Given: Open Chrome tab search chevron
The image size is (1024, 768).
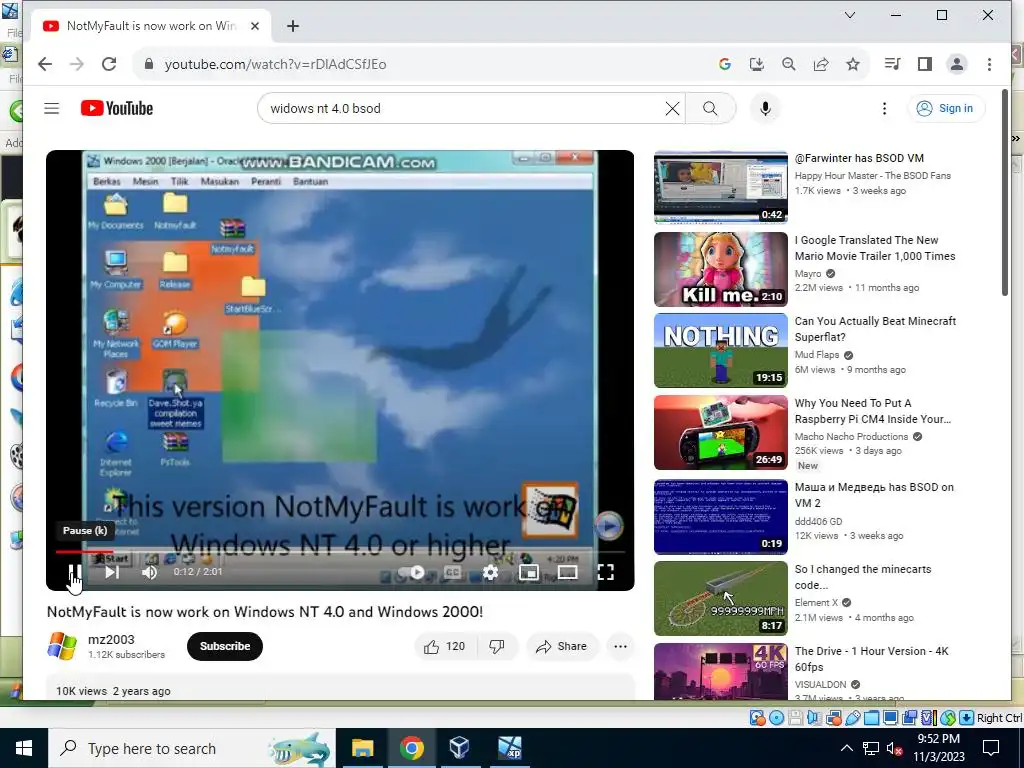Looking at the screenshot, I should pyautogui.click(x=850, y=15).
